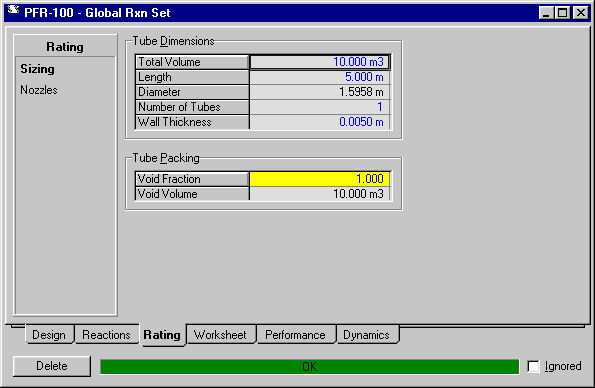Open the Nozzles page

39,90
